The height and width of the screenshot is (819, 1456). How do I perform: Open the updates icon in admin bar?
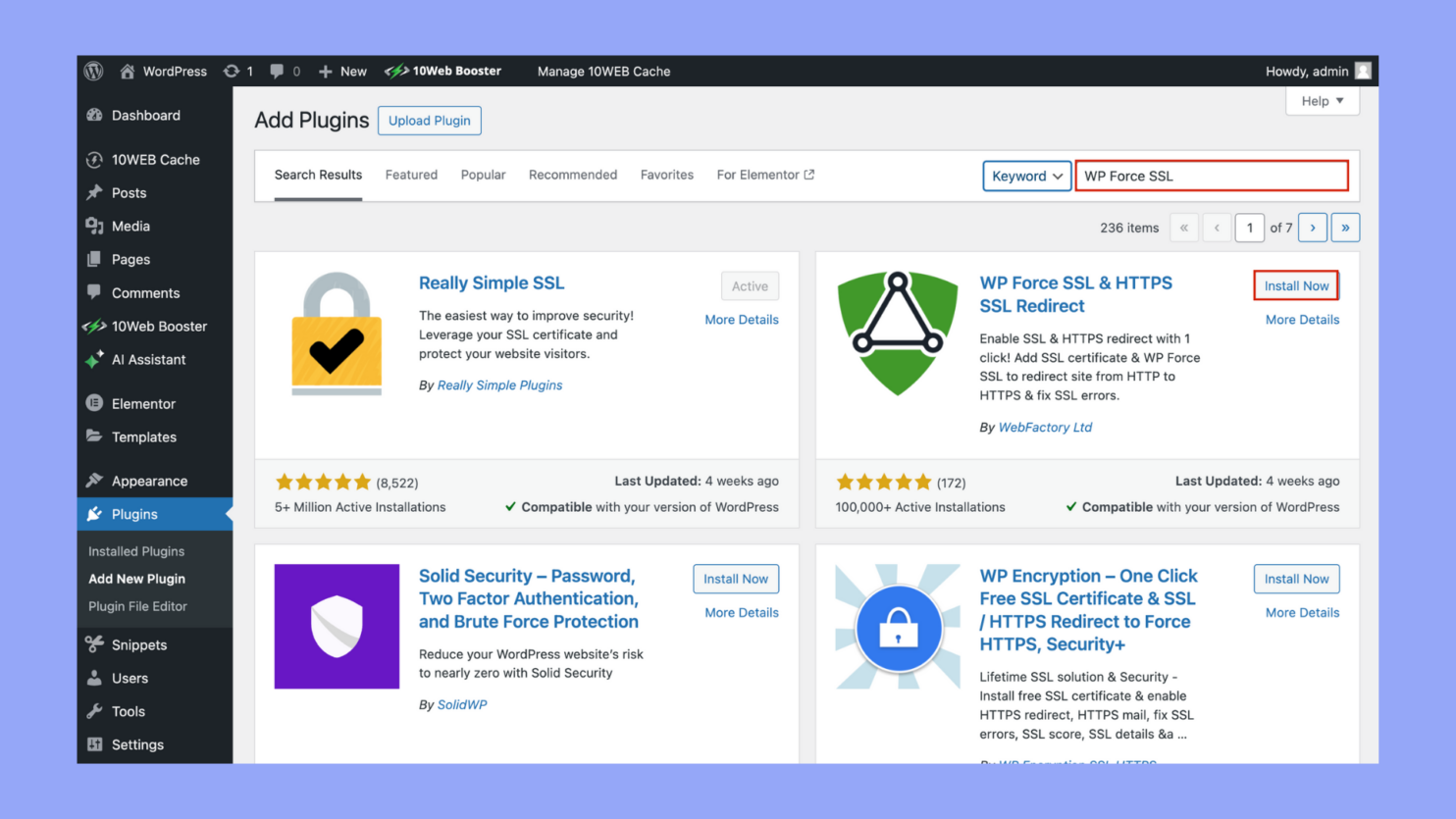(233, 72)
